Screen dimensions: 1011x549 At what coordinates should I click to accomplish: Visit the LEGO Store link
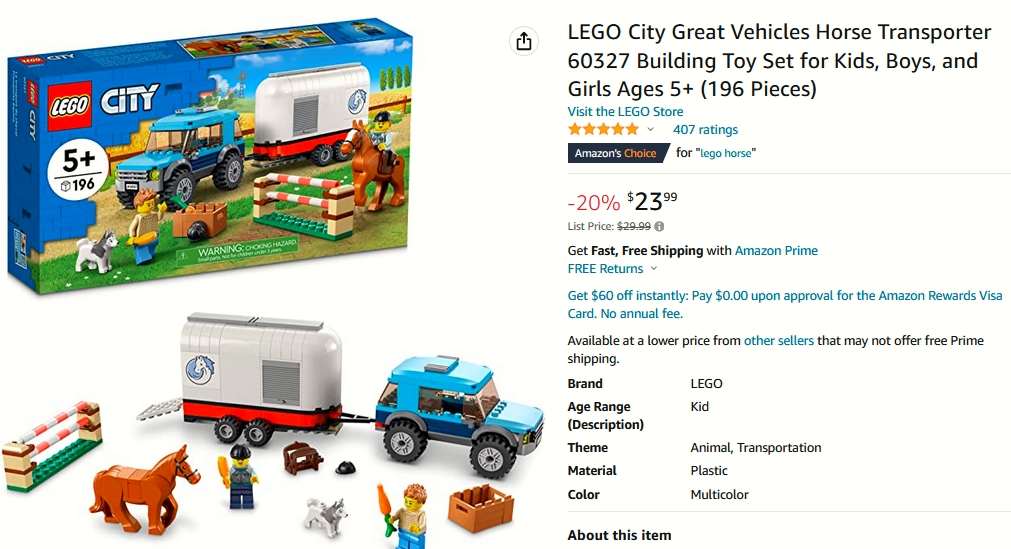point(625,112)
